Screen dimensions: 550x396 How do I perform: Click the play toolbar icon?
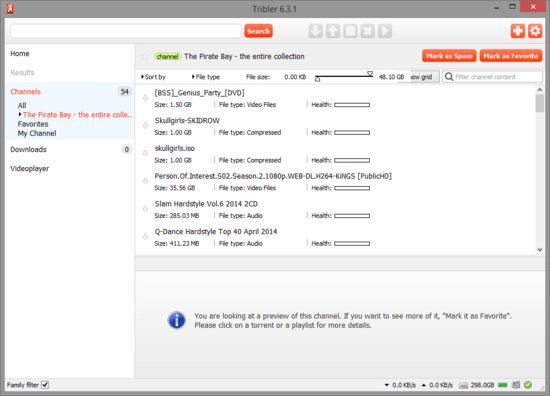click(x=384, y=31)
